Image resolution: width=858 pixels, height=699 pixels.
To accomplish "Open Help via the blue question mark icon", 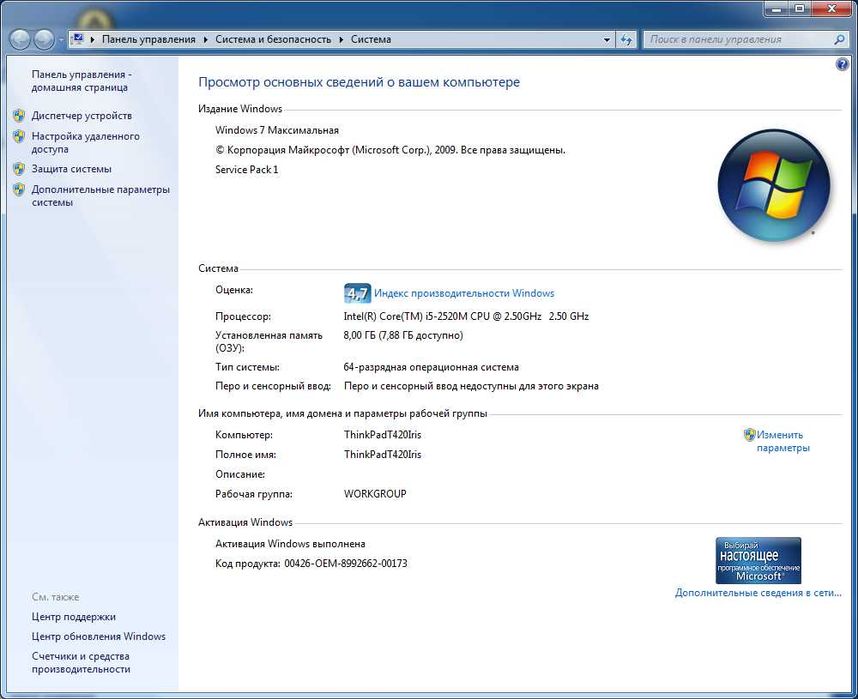I will point(842,65).
